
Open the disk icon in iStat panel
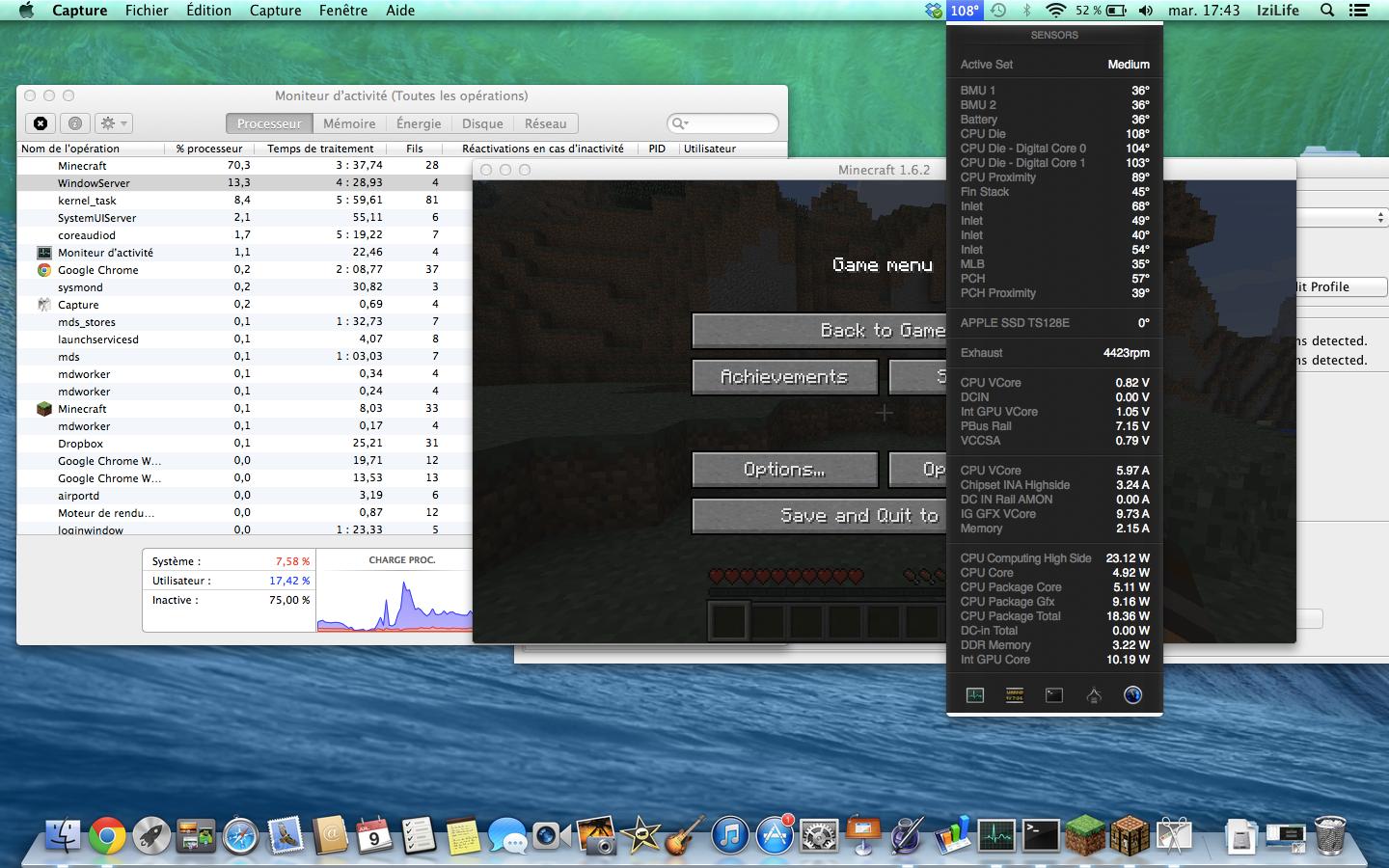click(x=1053, y=695)
